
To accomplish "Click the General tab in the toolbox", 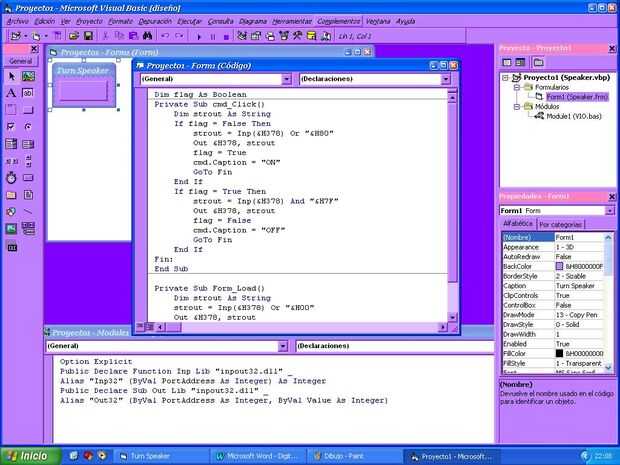I will click(x=21, y=61).
